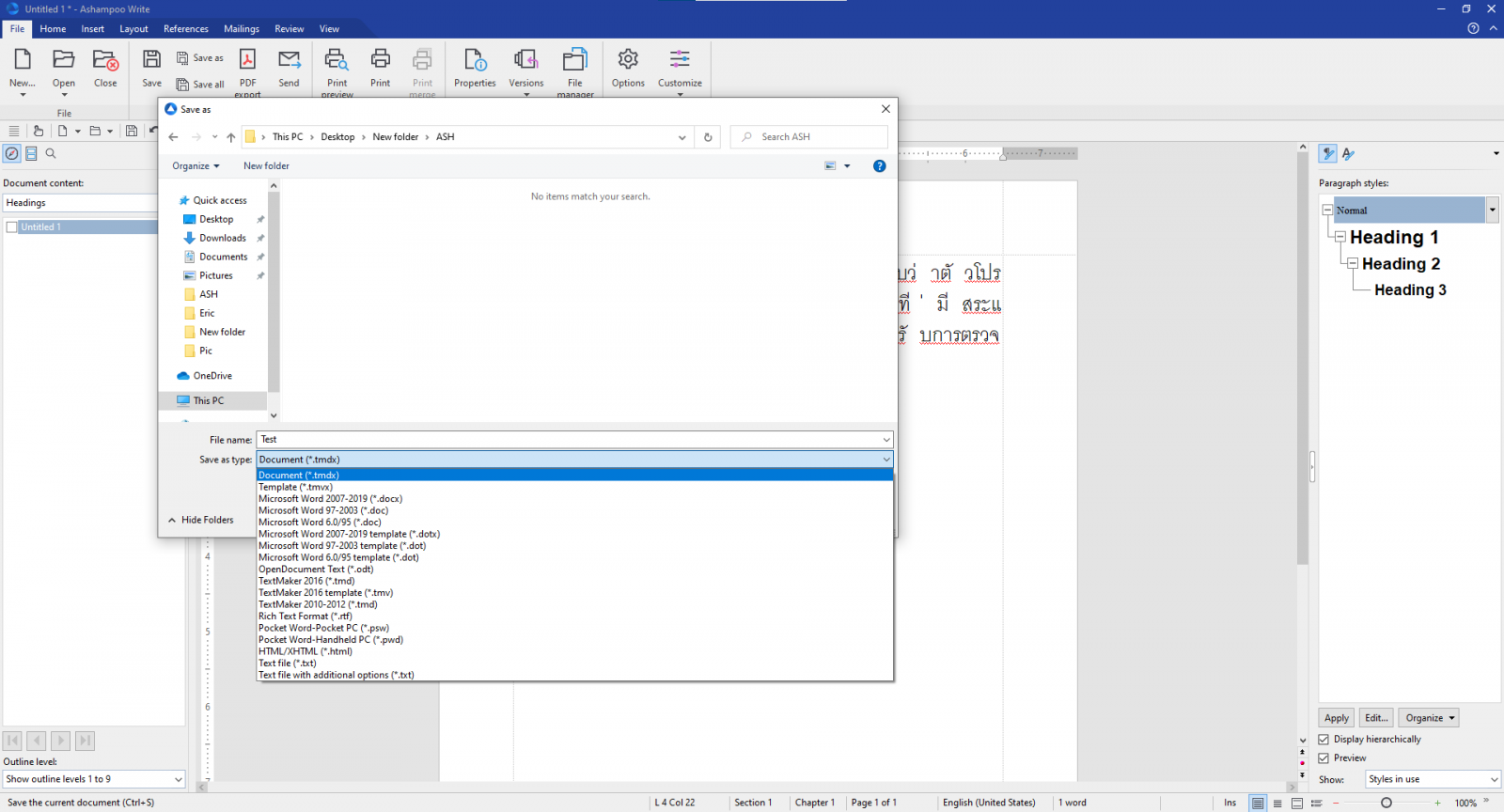Uncheck the Preview checkbox
The width and height of the screenshot is (1504, 812).
pos(1324,758)
